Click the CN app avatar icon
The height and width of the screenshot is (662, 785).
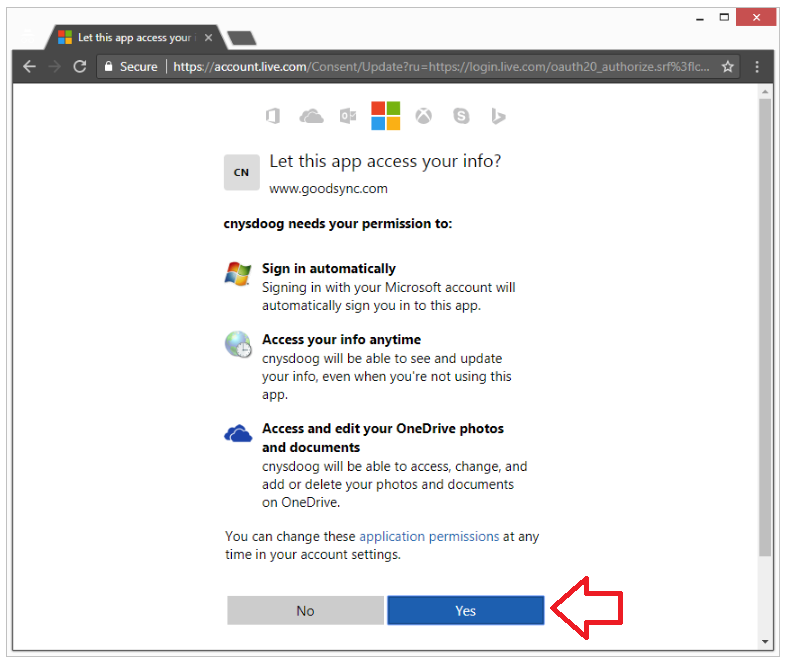click(x=241, y=172)
